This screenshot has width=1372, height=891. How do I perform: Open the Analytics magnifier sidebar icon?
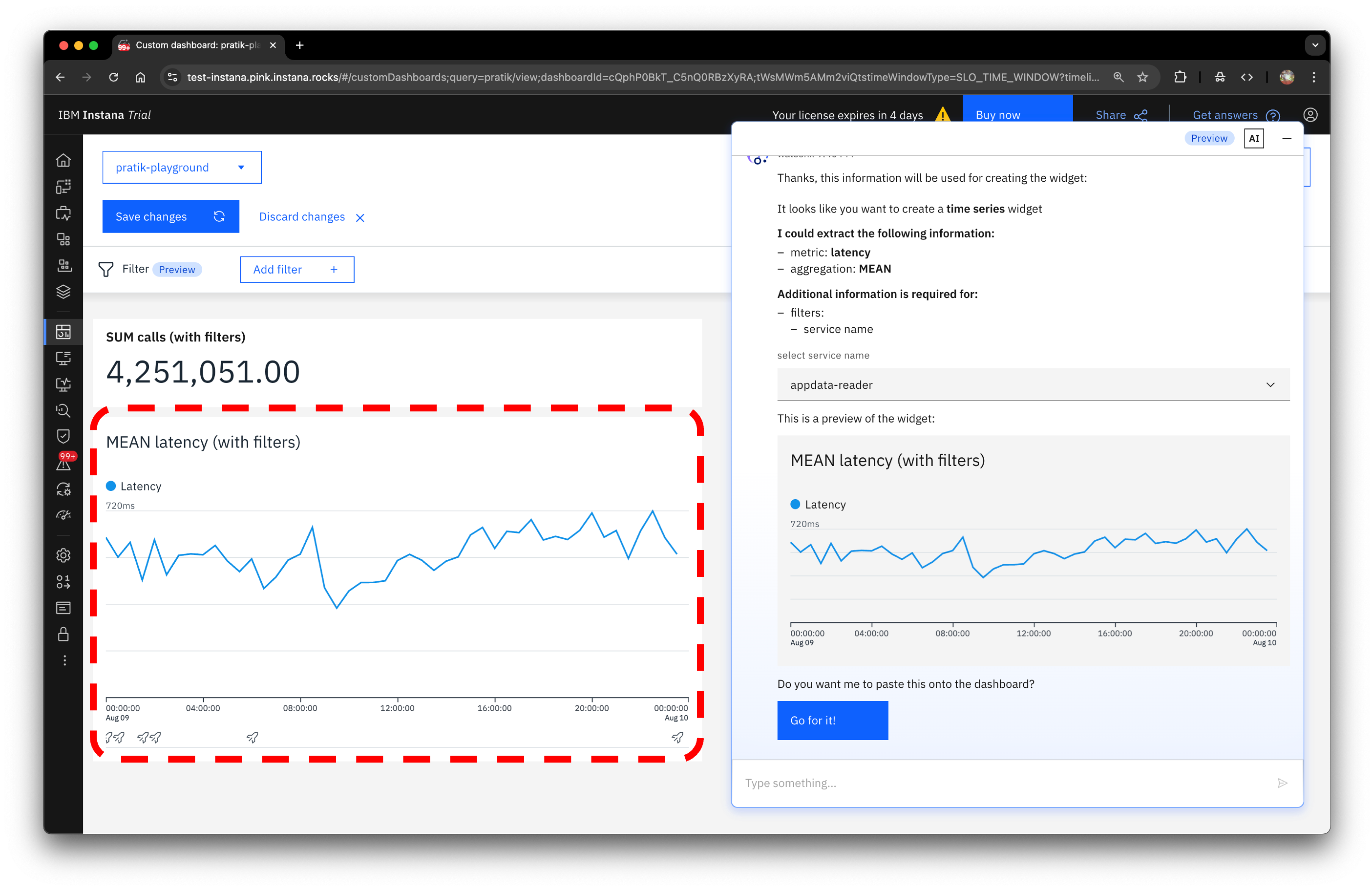pyautogui.click(x=63, y=411)
